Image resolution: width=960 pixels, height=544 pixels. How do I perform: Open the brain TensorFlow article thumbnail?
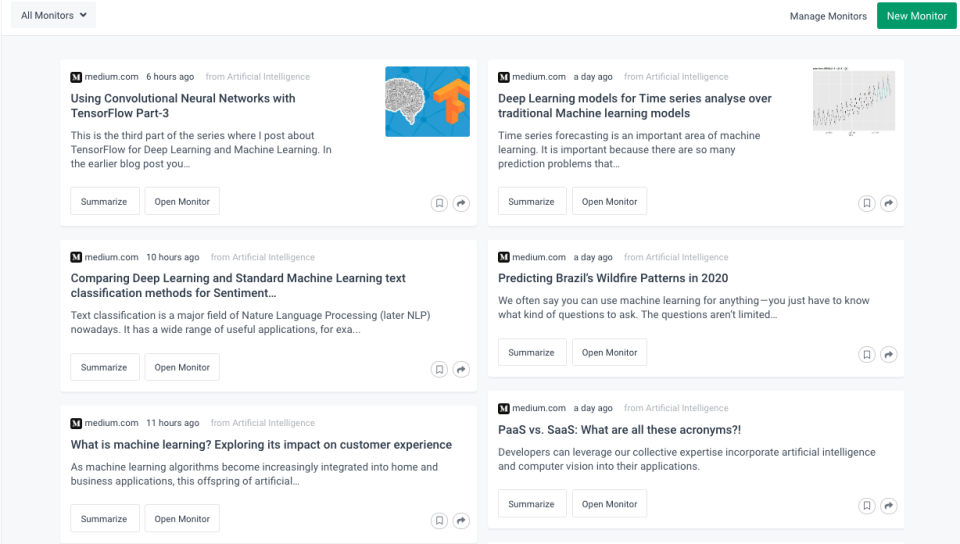[427, 101]
